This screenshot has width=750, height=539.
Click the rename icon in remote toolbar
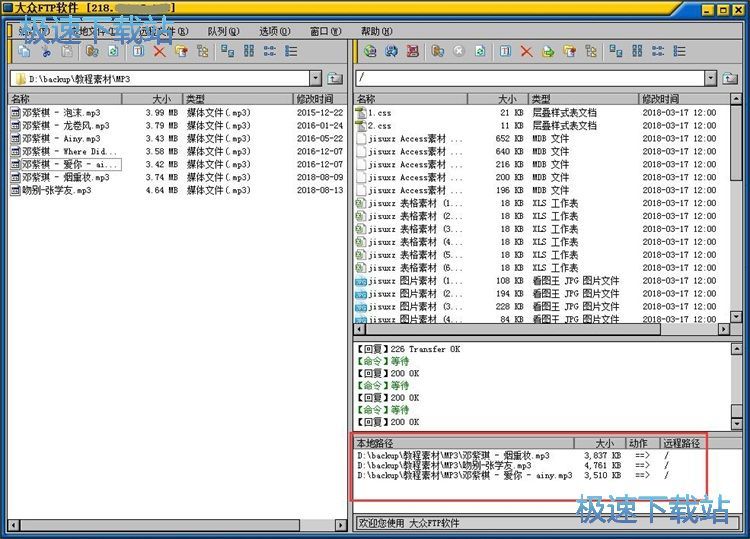pos(505,51)
